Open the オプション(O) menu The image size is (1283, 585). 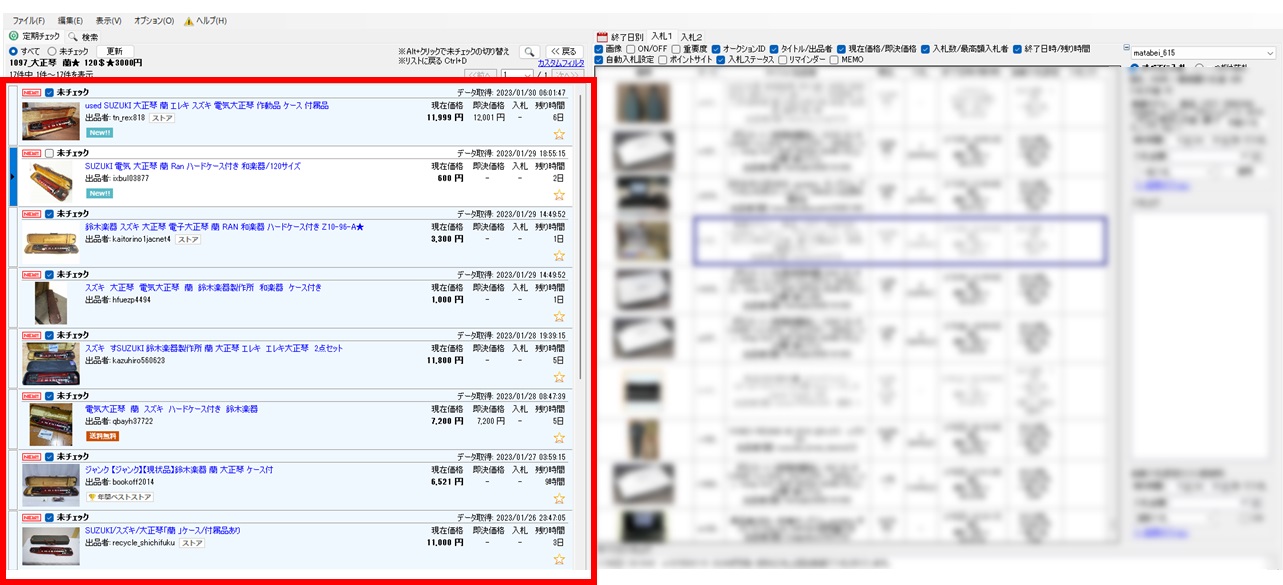(153, 21)
